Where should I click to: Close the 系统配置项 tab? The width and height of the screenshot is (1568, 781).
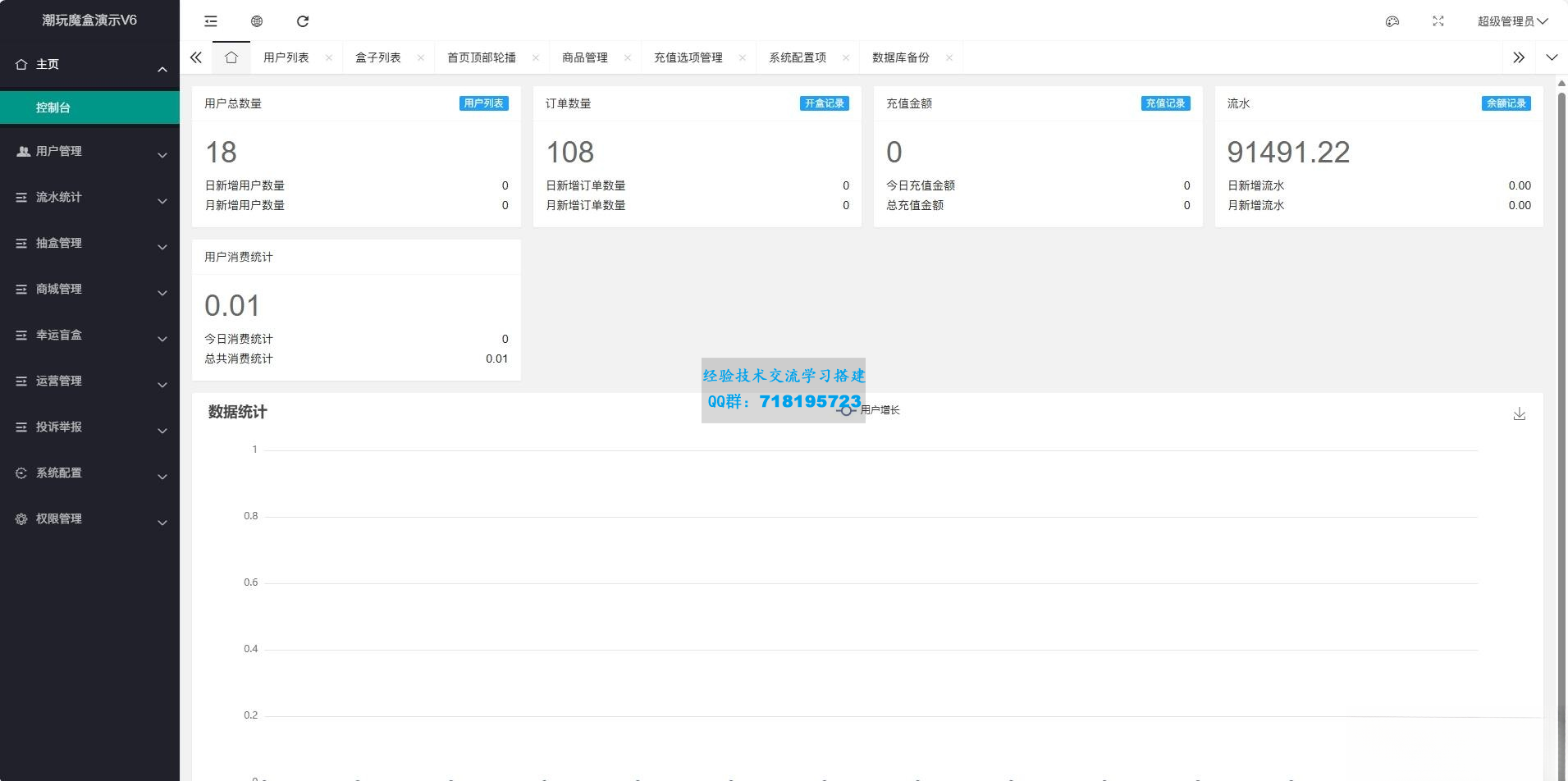846,57
